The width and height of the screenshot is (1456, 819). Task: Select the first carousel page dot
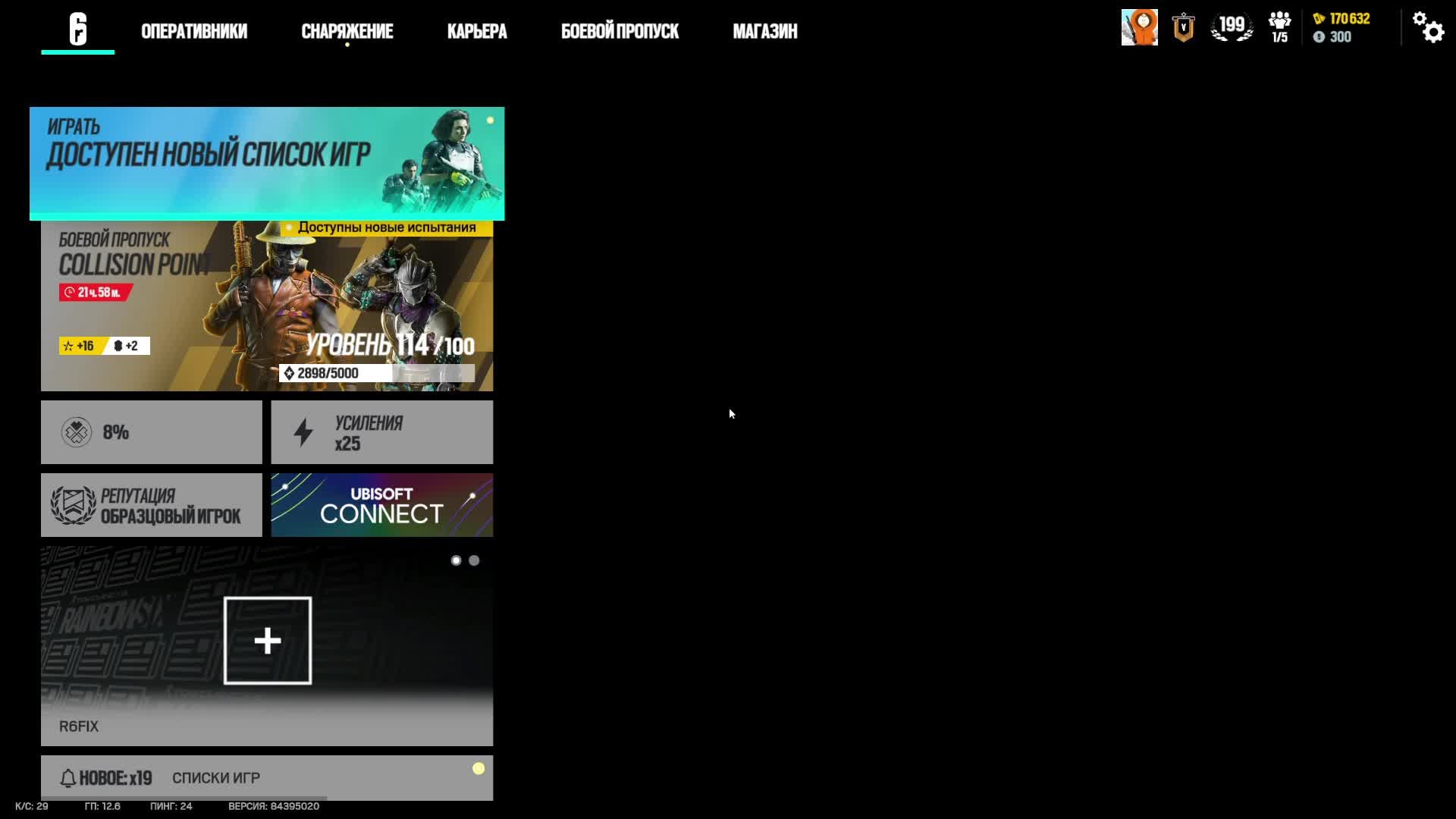pyautogui.click(x=456, y=560)
